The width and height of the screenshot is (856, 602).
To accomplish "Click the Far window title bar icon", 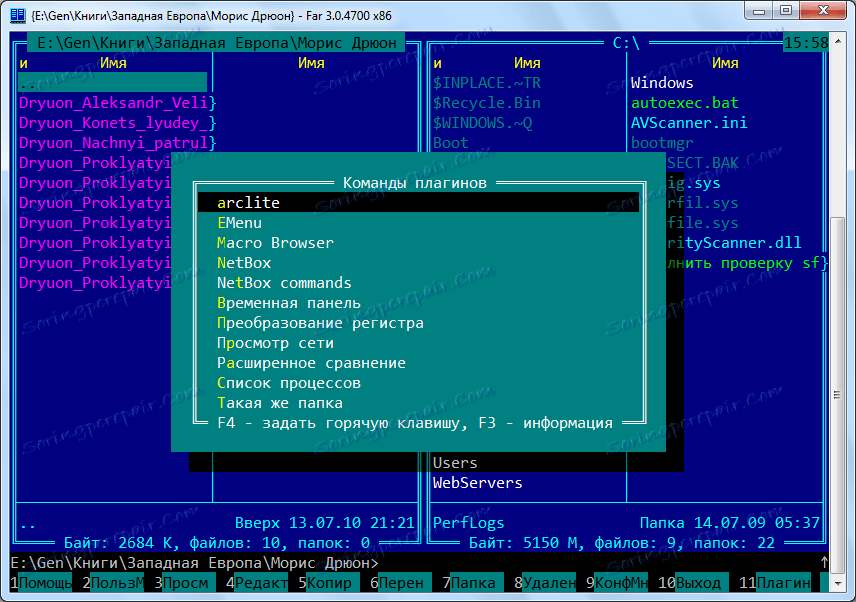I will pyautogui.click(x=18, y=15).
